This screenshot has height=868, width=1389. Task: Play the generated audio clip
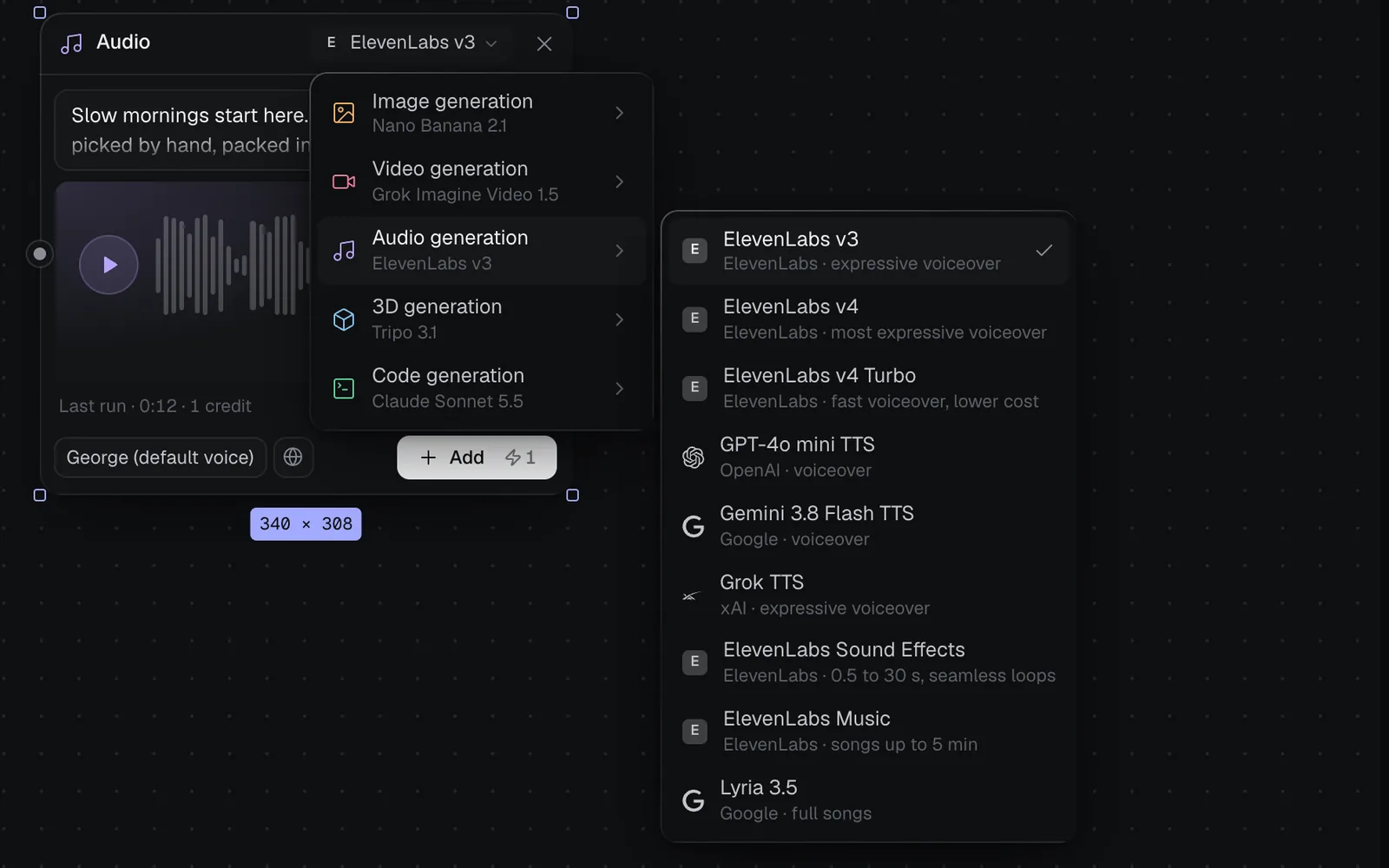(x=109, y=265)
